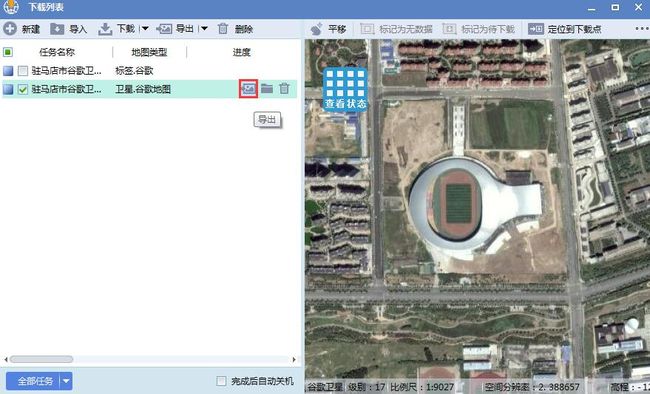The image size is (650, 394).
Task: Click the 导入 import icon
Action: pos(57,29)
